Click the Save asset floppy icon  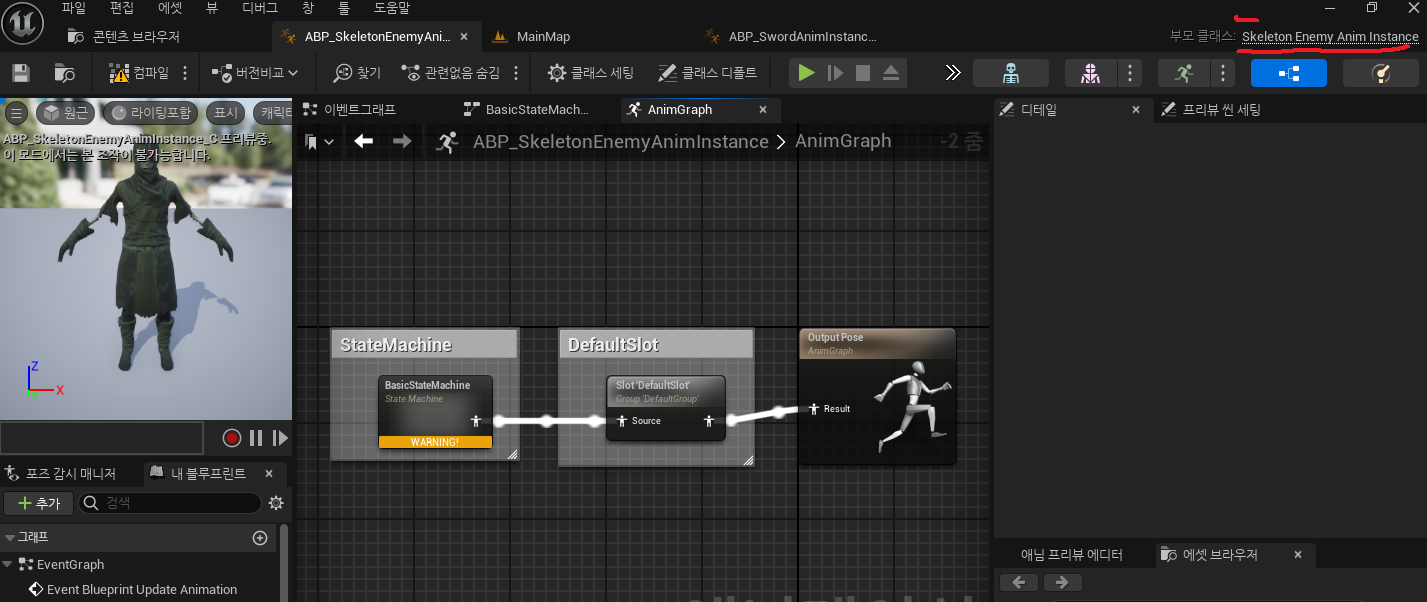21,73
